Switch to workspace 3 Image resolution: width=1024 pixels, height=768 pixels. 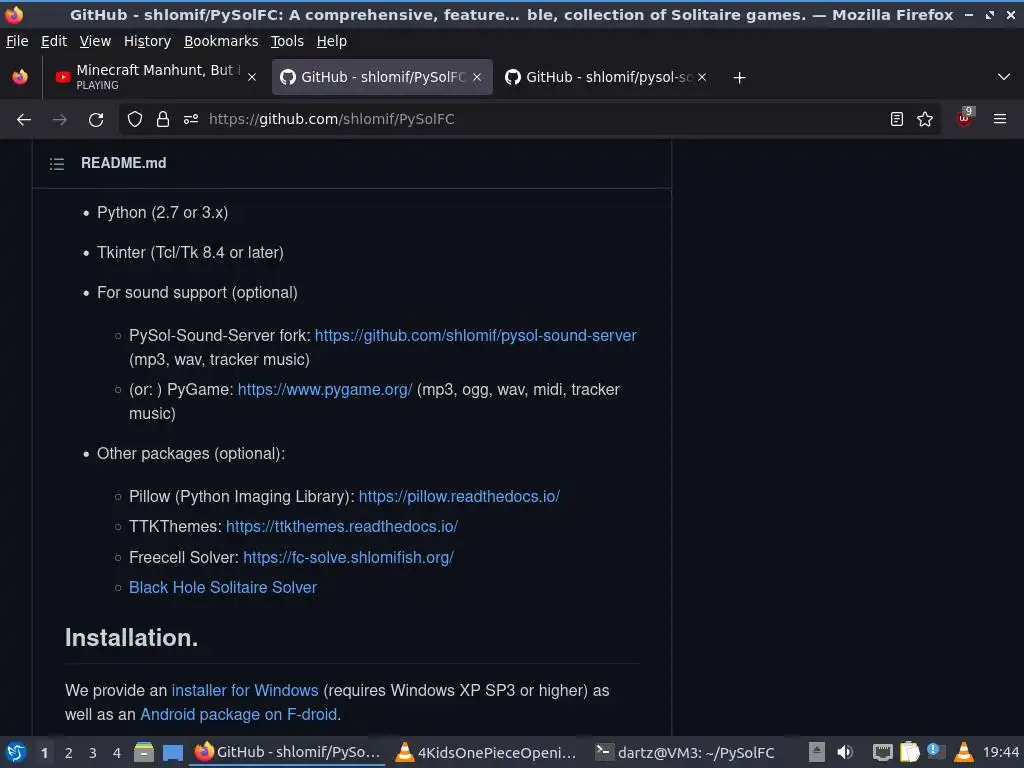coord(93,753)
